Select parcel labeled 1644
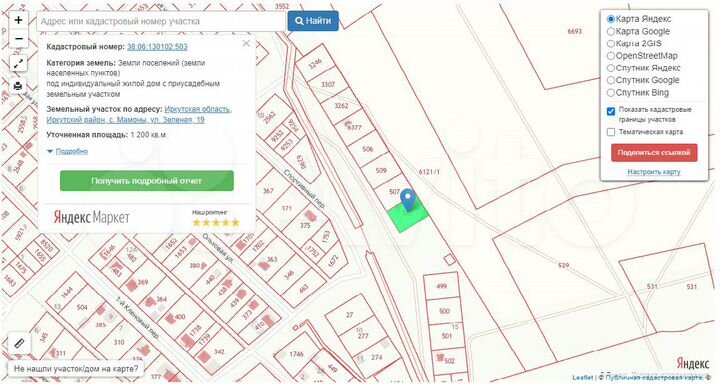Viewport: 720px width, 384px height. click(67, 293)
